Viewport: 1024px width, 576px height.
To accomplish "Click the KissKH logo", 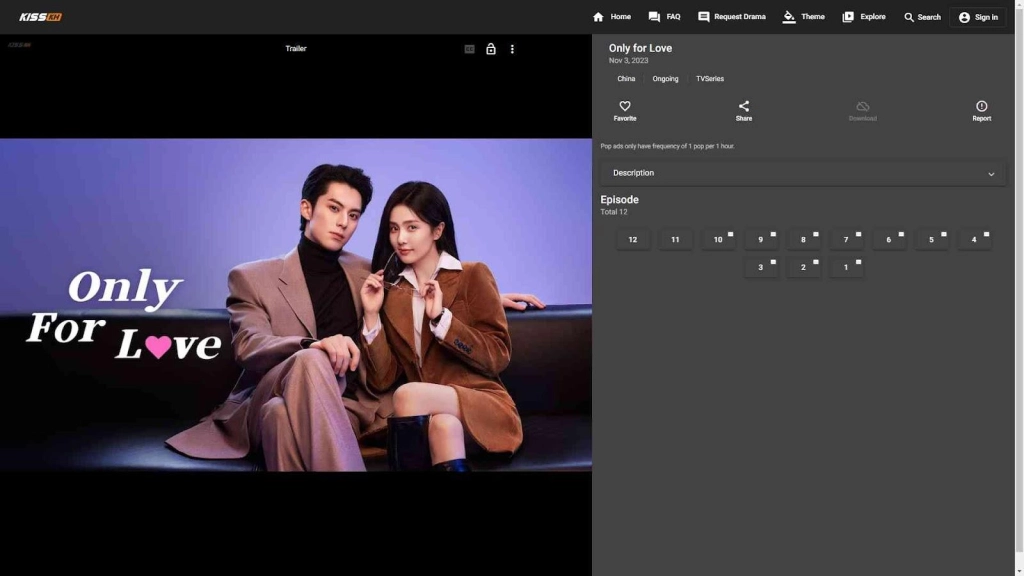I will point(40,17).
